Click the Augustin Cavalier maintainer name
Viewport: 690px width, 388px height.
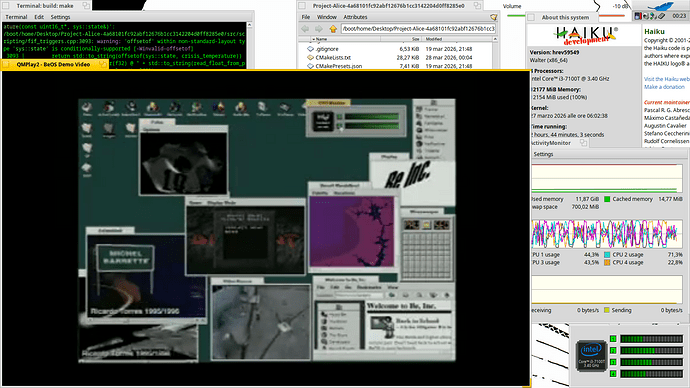coord(665,126)
